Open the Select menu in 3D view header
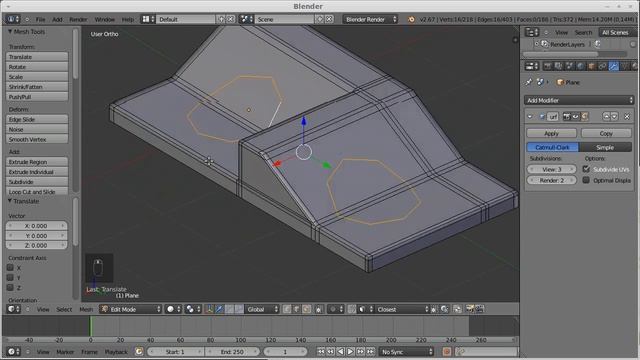This screenshot has width=640, height=360. pyautogui.click(x=64, y=309)
